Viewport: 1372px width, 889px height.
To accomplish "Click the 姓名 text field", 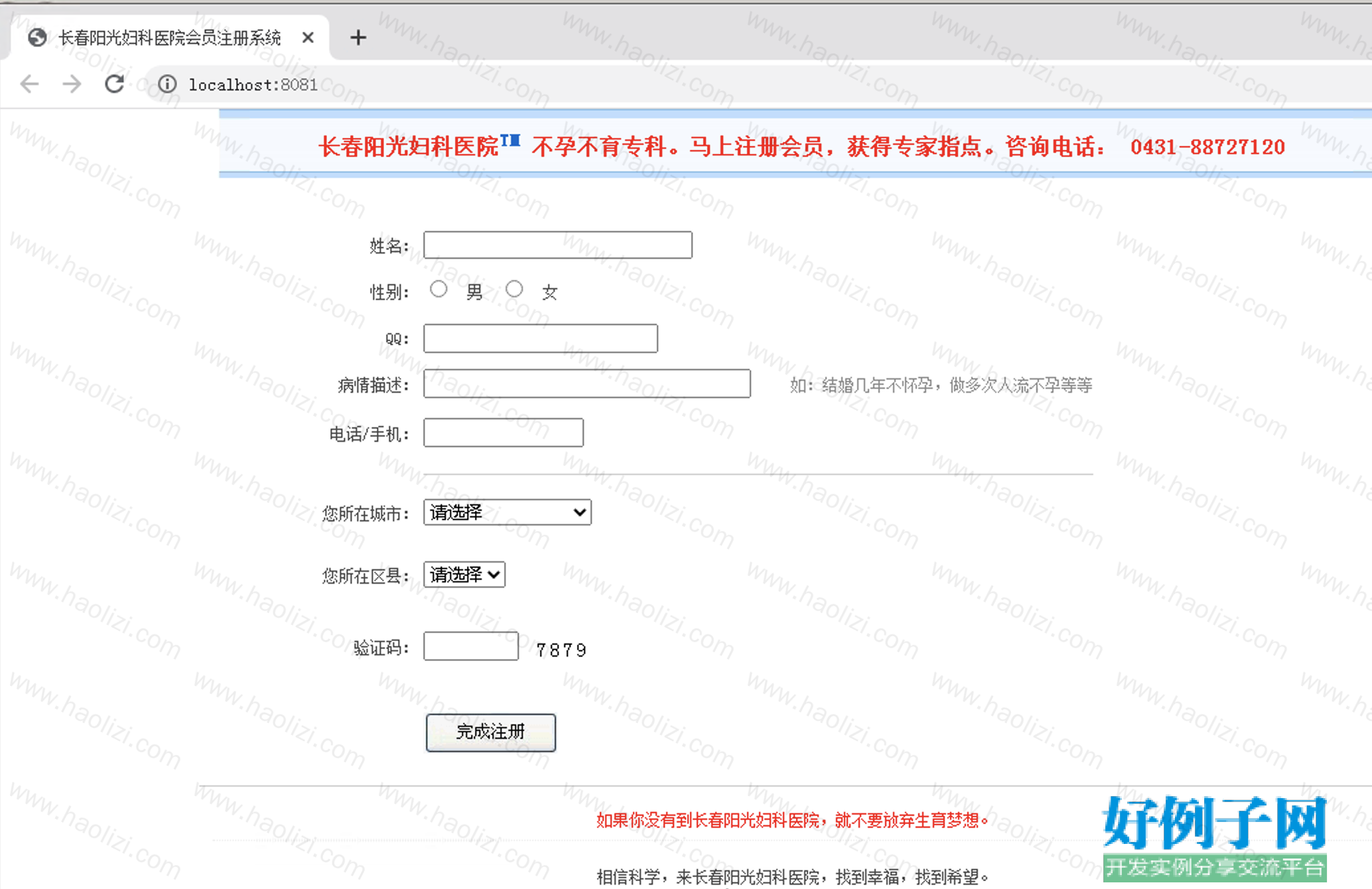I will 558,245.
